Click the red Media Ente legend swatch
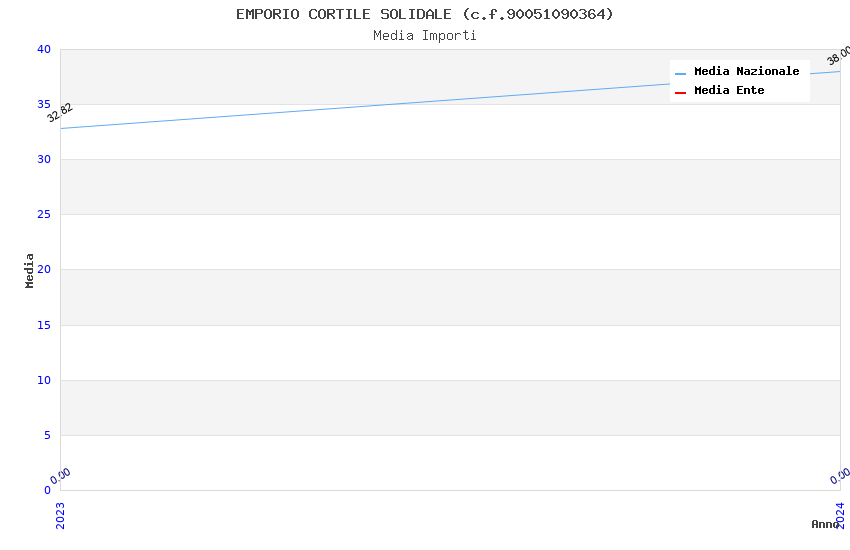850x550 pixels. click(680, 93)
